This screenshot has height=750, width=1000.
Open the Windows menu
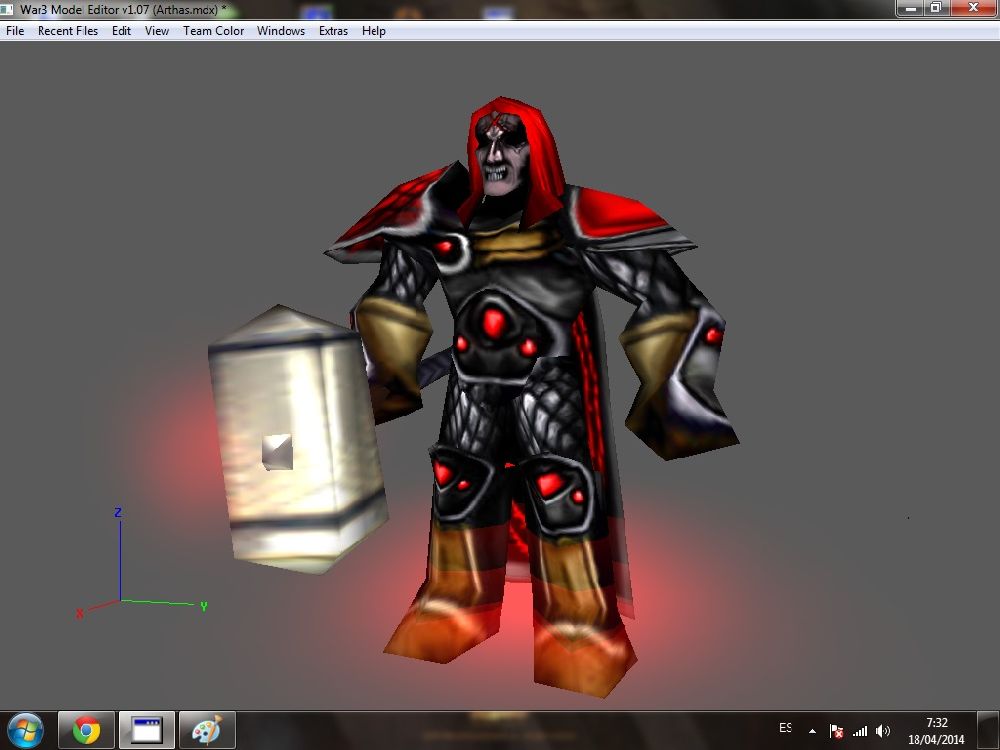281,31
